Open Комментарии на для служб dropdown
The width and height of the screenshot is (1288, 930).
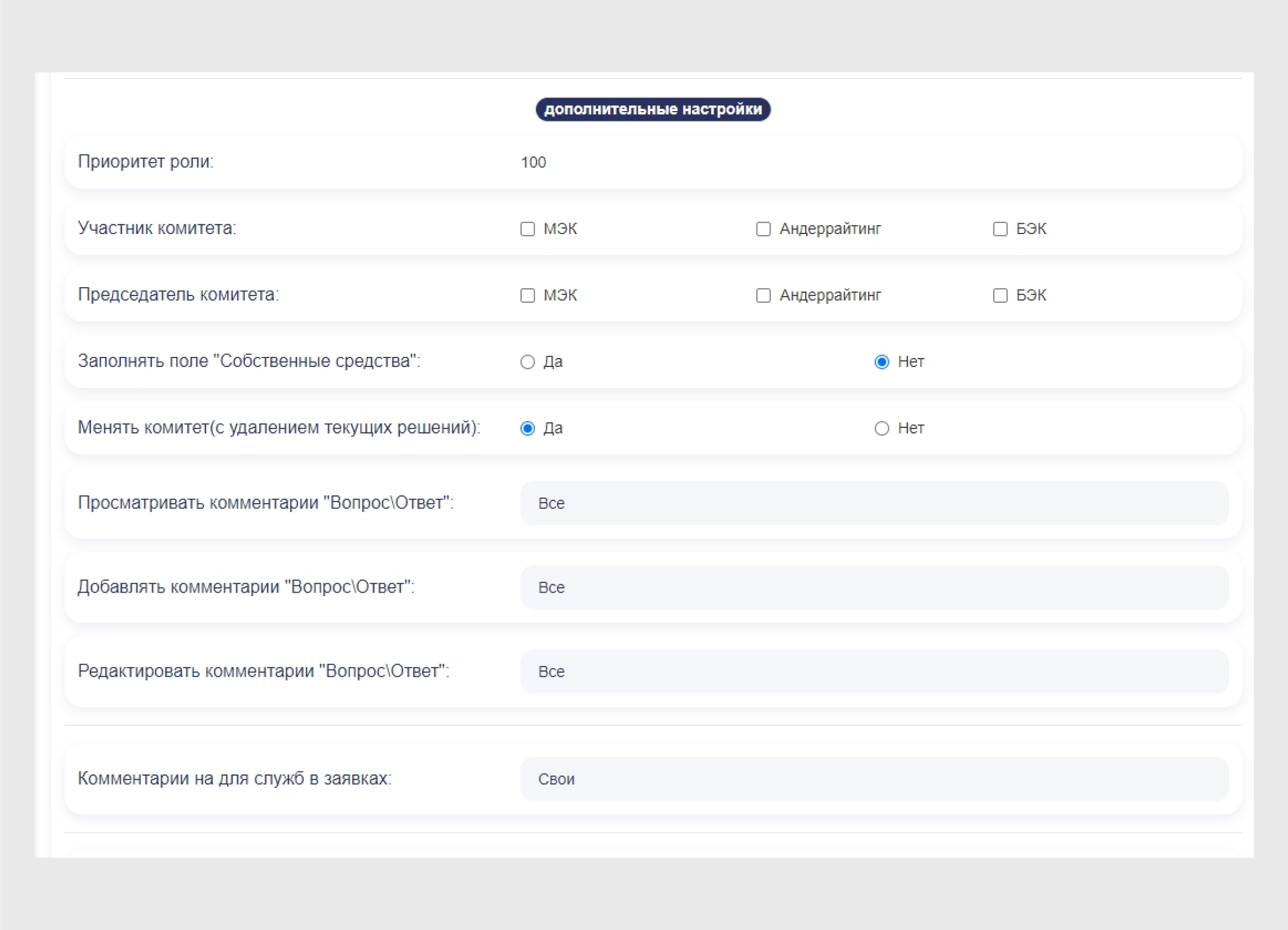pos(874,779)
